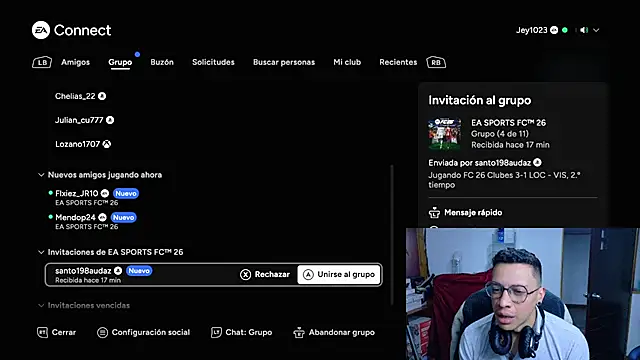Switch to the Mi club tab
640x360 pixels.
pyautogui.click(x=347, y=62)
